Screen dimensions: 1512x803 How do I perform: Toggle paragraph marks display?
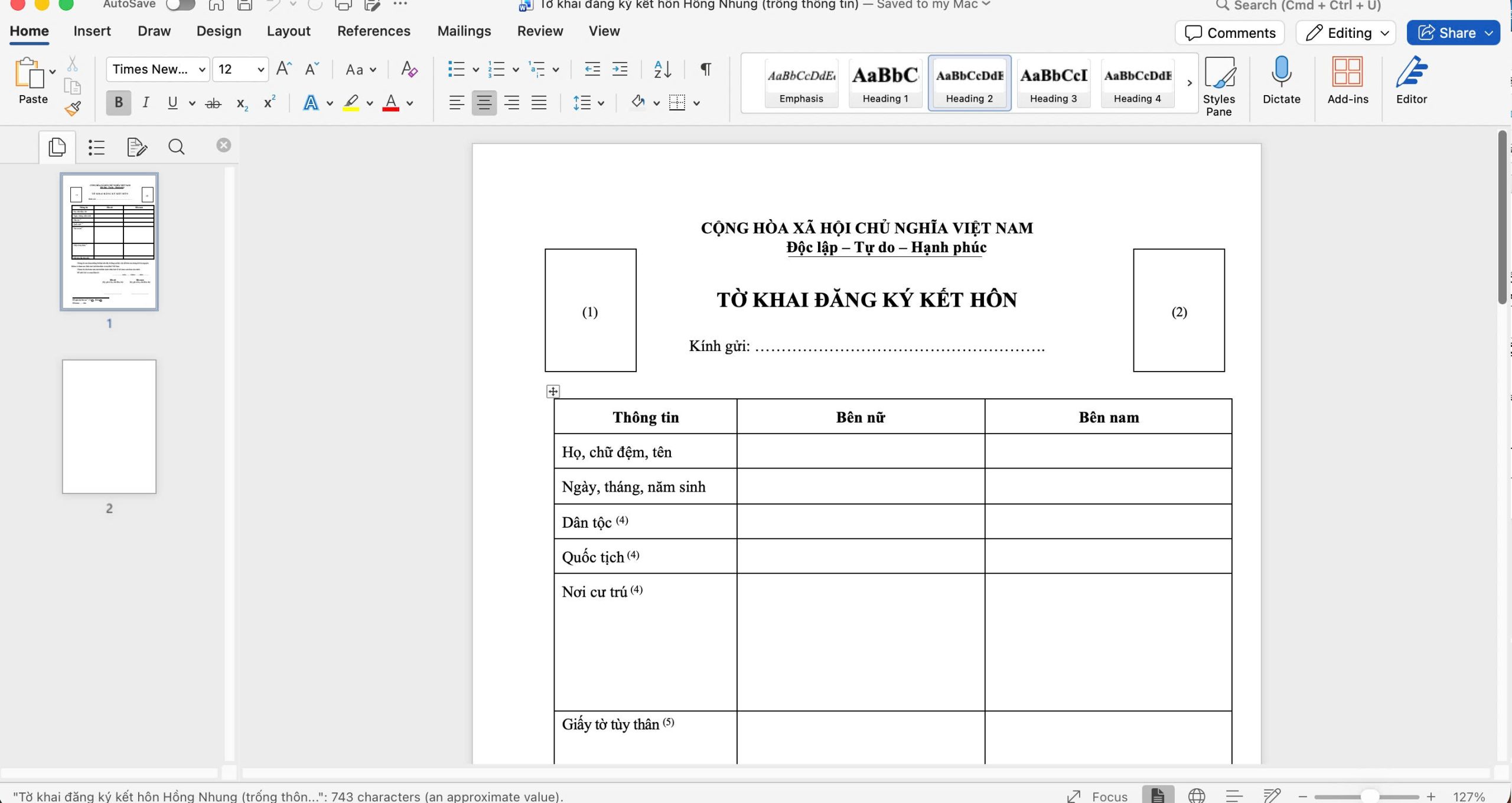click(x=706, y=69)
